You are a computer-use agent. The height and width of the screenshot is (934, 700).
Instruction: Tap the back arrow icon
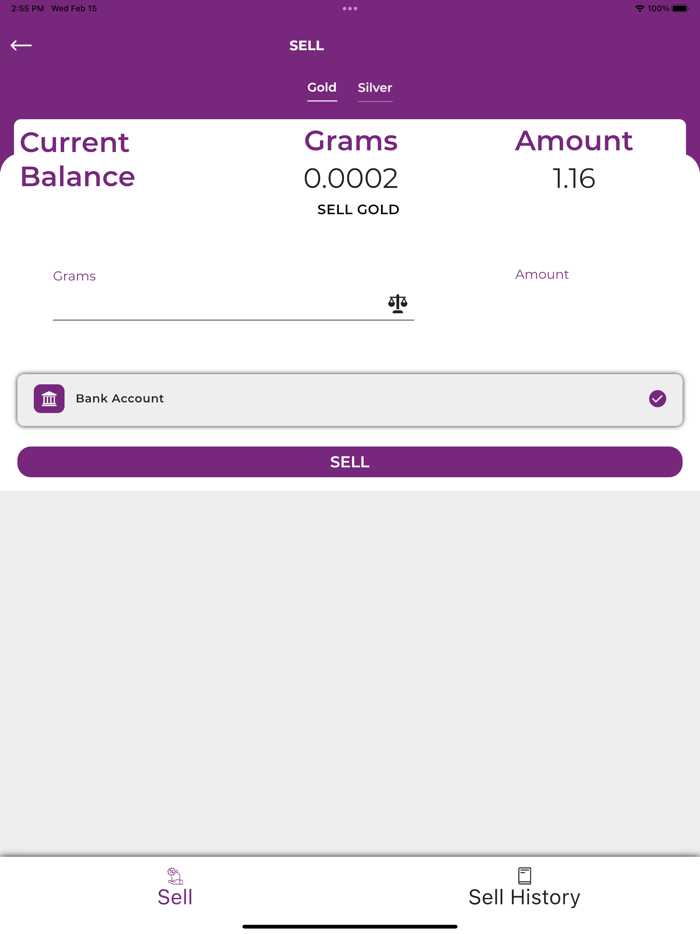tap(21, 45)
